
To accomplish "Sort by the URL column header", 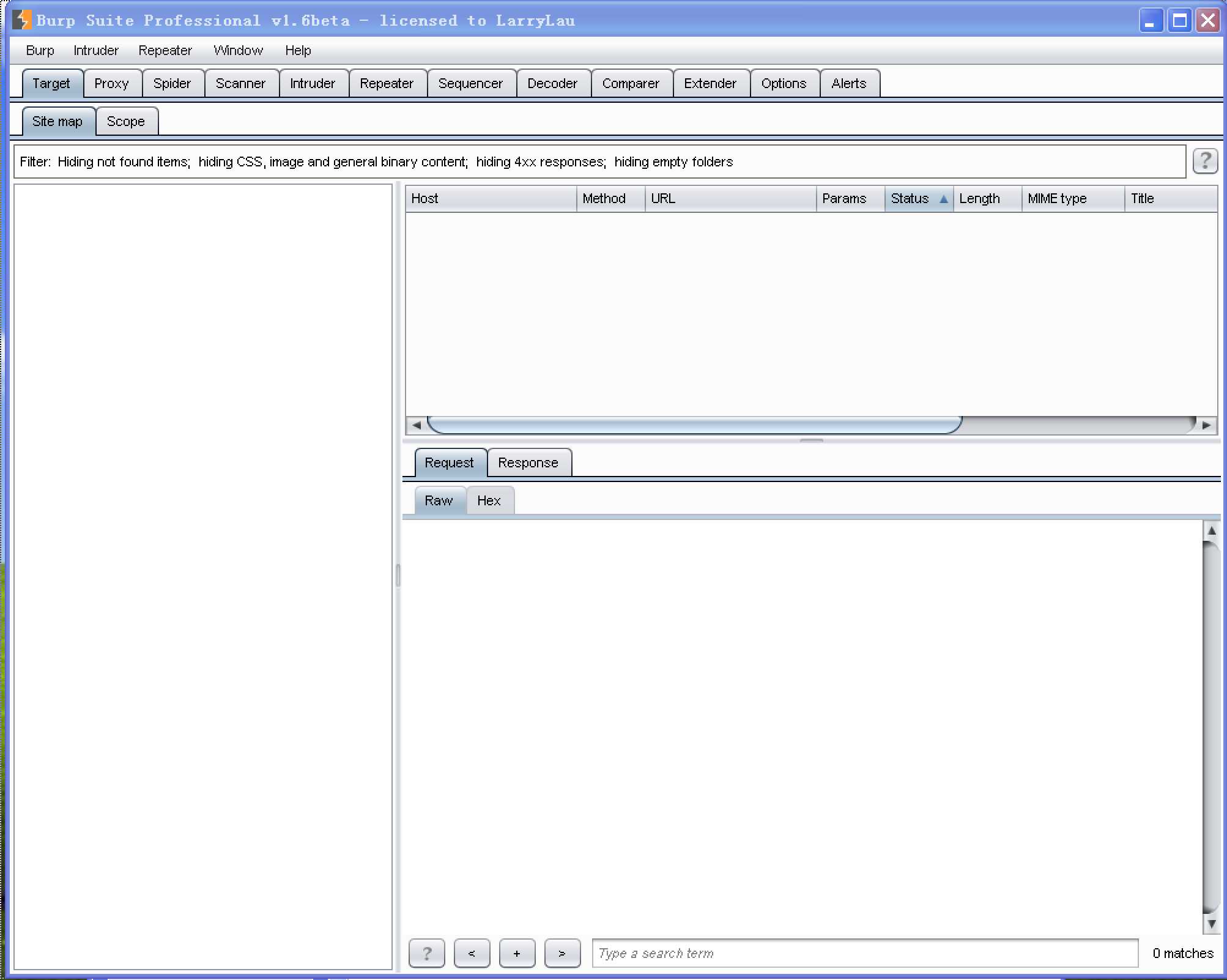I will click(730, 199).
